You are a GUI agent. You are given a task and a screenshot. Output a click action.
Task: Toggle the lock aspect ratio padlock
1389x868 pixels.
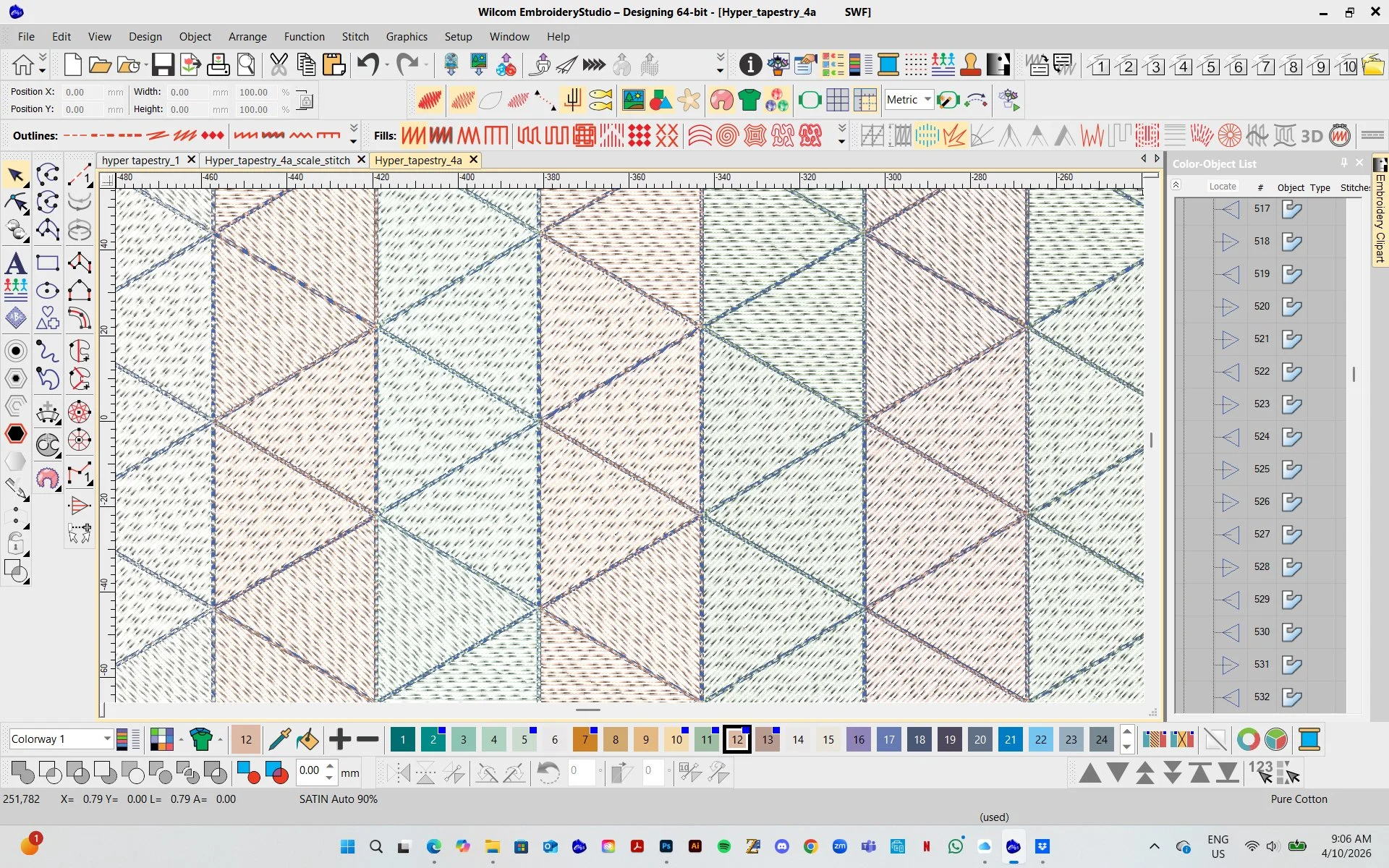pyautogui.click(x=304, y=101)
